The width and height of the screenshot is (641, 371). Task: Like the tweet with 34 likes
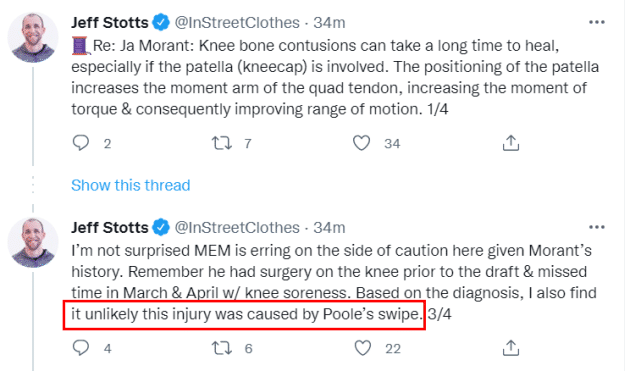pyautogui.click(x=361, y=143)
